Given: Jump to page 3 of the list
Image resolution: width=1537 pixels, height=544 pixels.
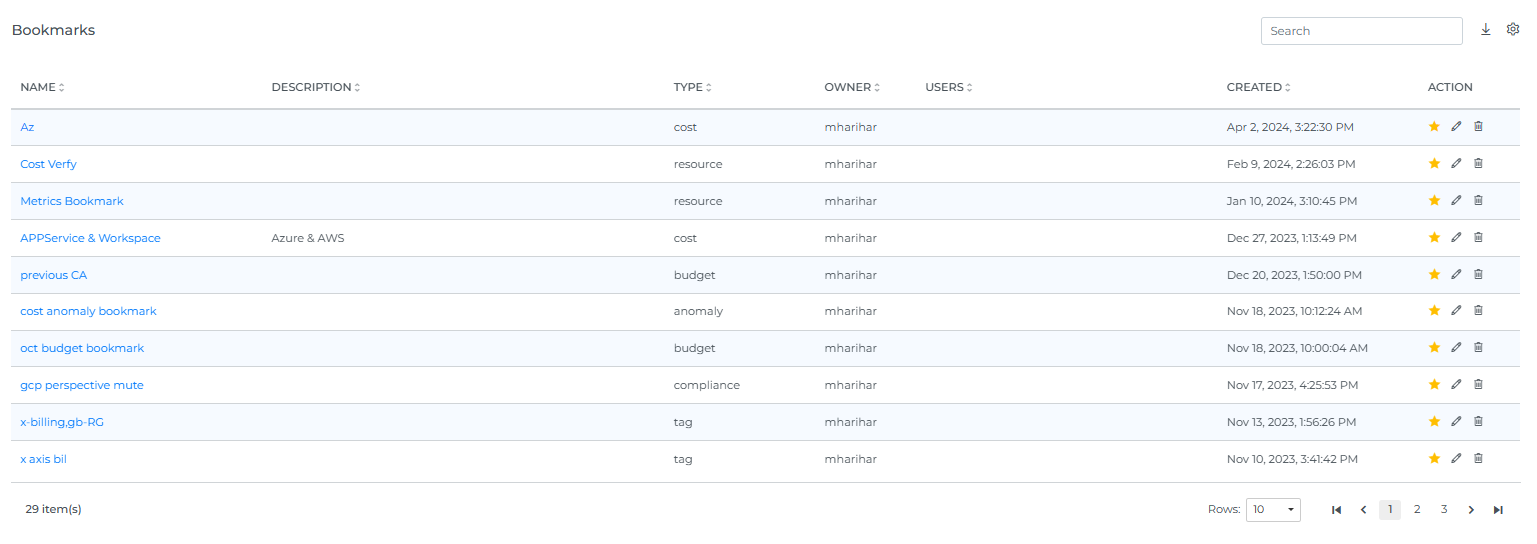Looking at the screenshot, I should (x=1444, y=510).
